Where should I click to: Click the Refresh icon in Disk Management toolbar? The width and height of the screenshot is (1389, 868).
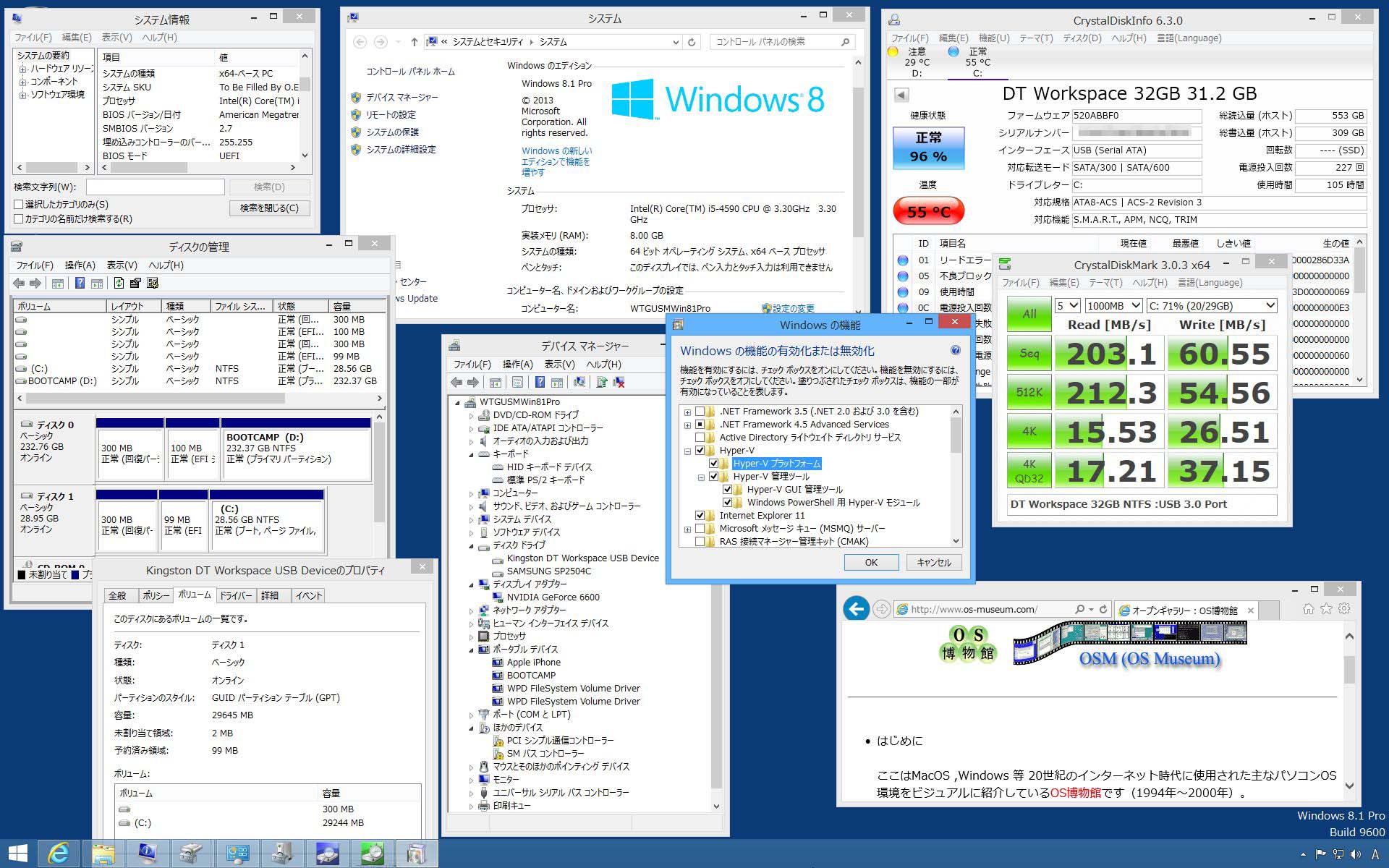click(x=119, y=283)
